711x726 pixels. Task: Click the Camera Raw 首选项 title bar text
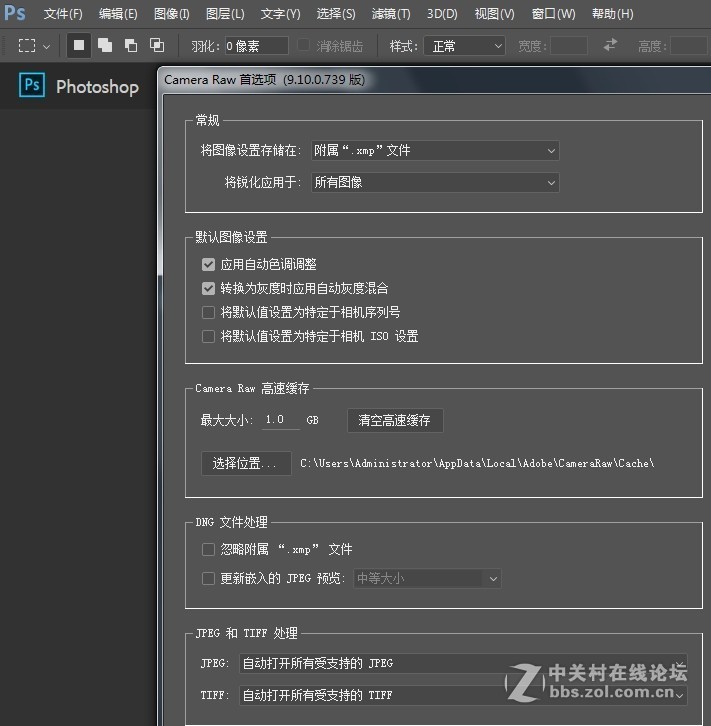pos(264,80)
